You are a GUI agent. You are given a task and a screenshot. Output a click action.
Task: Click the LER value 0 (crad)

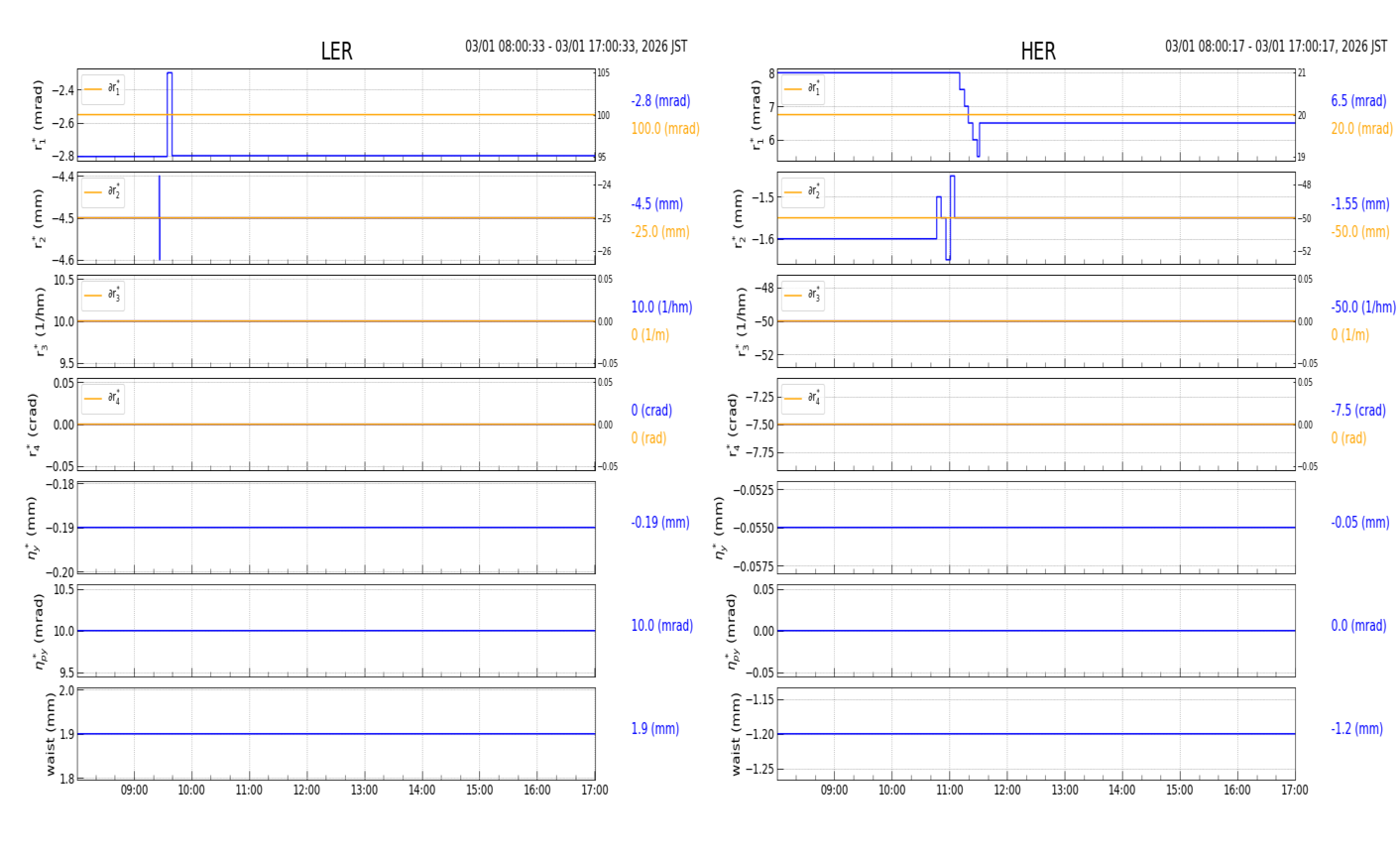(651, 411)
